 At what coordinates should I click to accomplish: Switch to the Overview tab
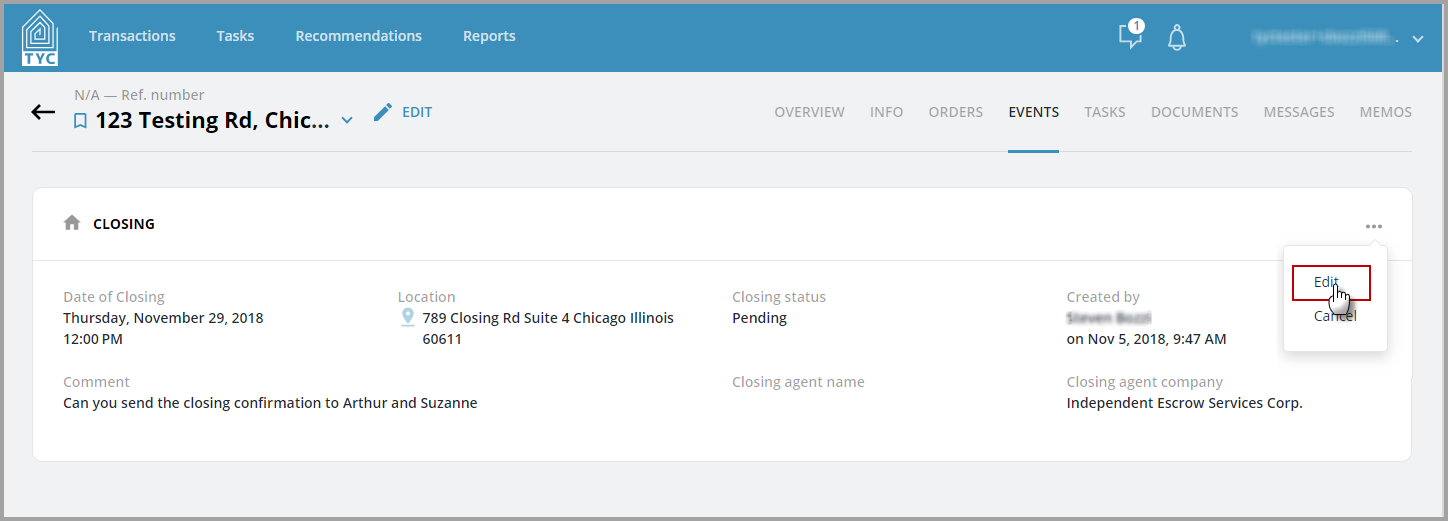tap(809, 112)
